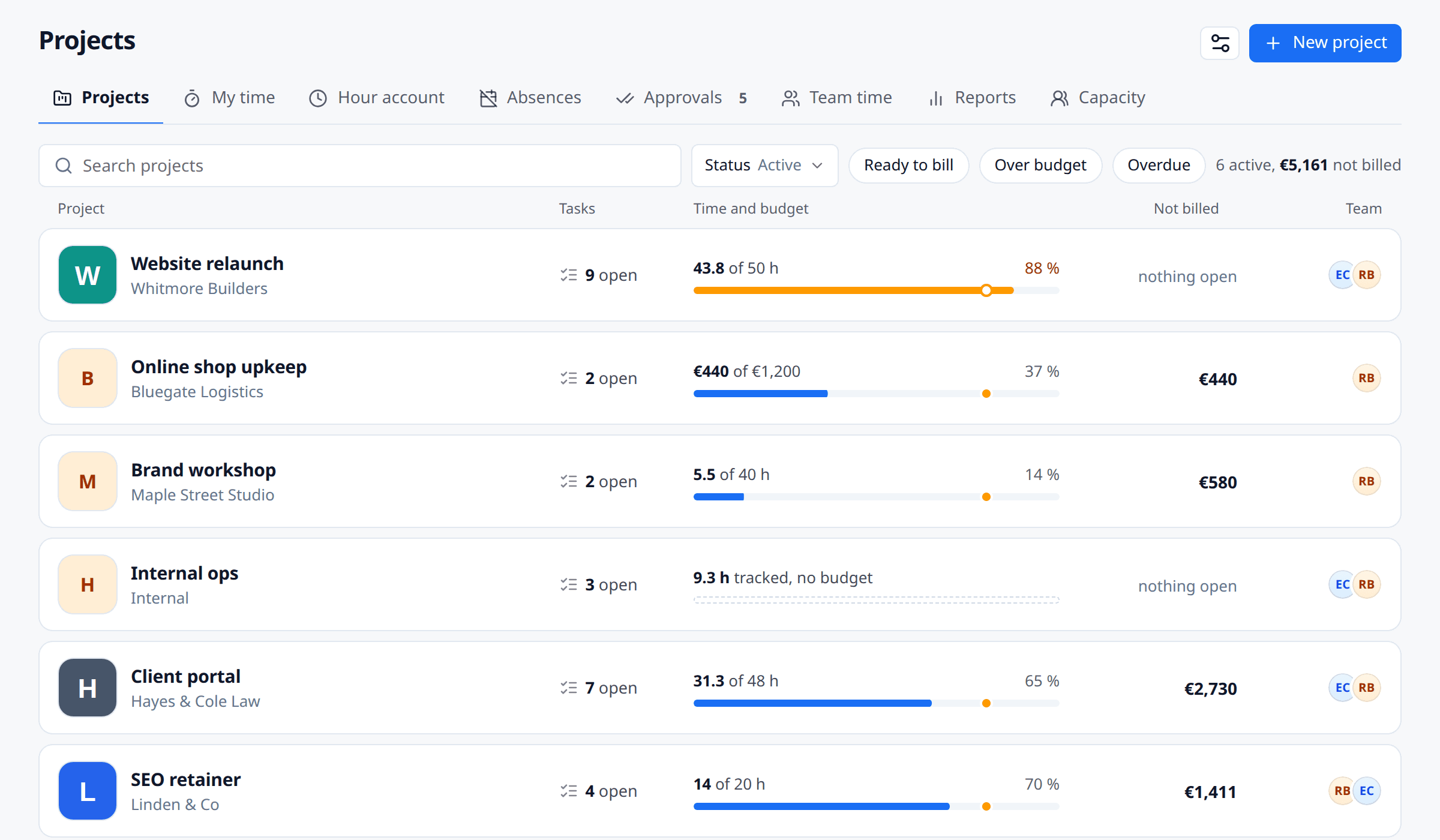Click the blue L icon for SEO retainer

[88, 791]
